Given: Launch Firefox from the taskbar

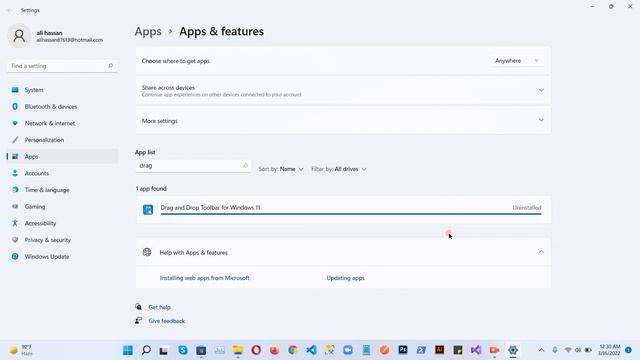Looking at the screenshot, I should (275, 350).
